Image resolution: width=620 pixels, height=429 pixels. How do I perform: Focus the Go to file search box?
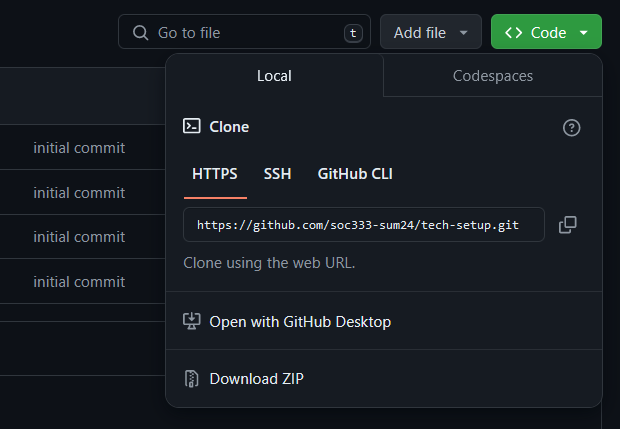coord(245,33)
